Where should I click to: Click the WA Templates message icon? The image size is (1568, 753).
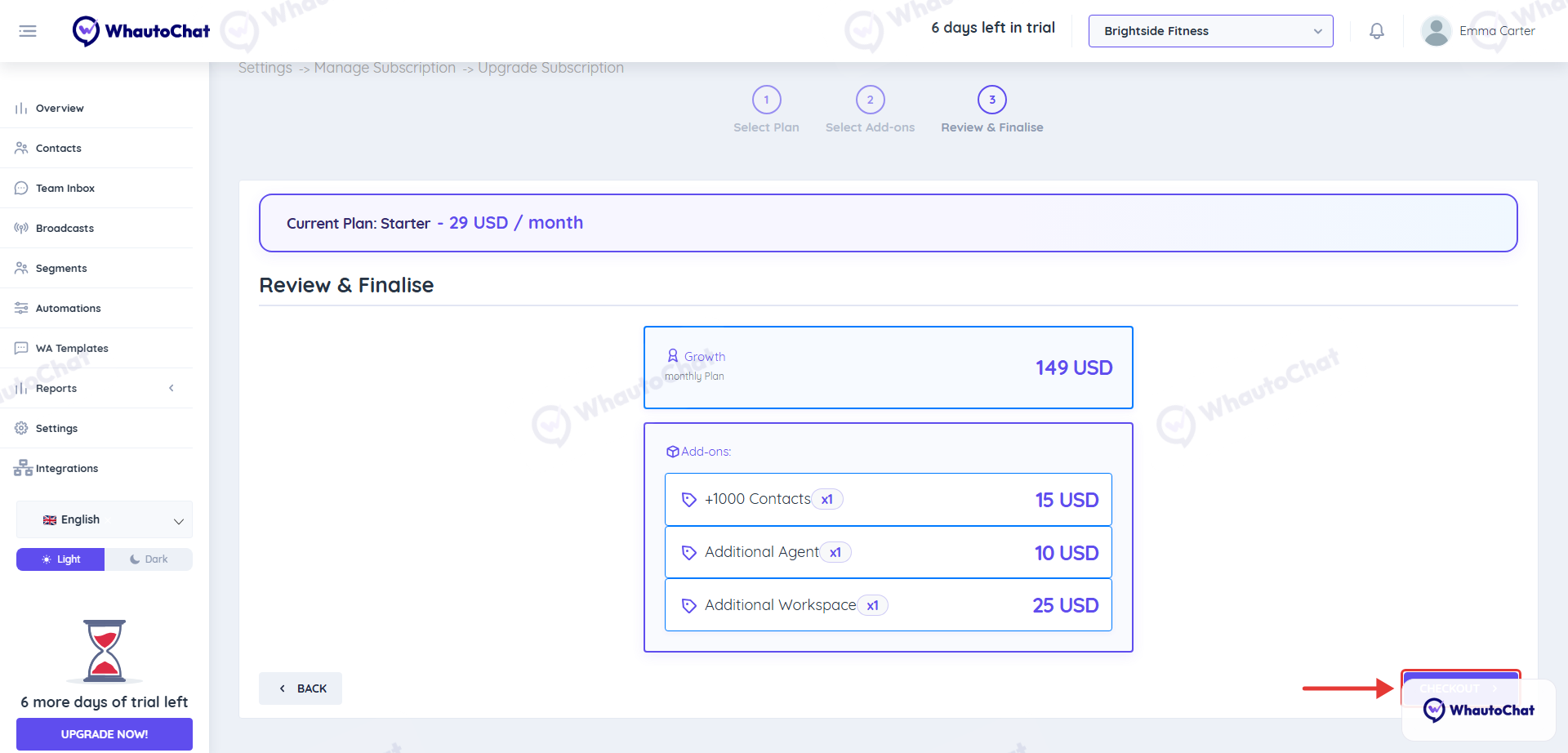point(21,349)
